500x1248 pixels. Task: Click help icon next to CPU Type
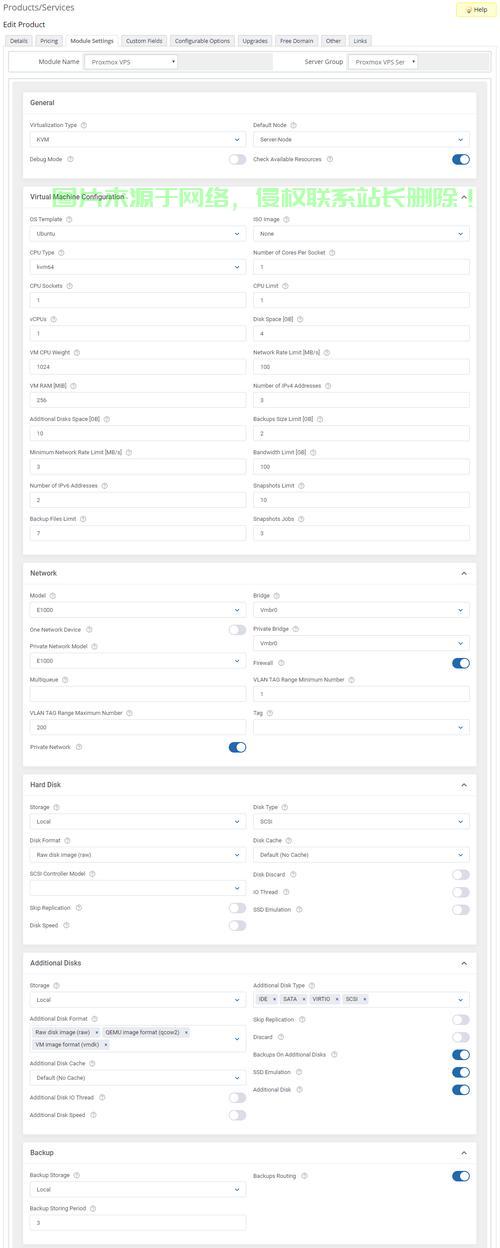click(x=62, y=253)
